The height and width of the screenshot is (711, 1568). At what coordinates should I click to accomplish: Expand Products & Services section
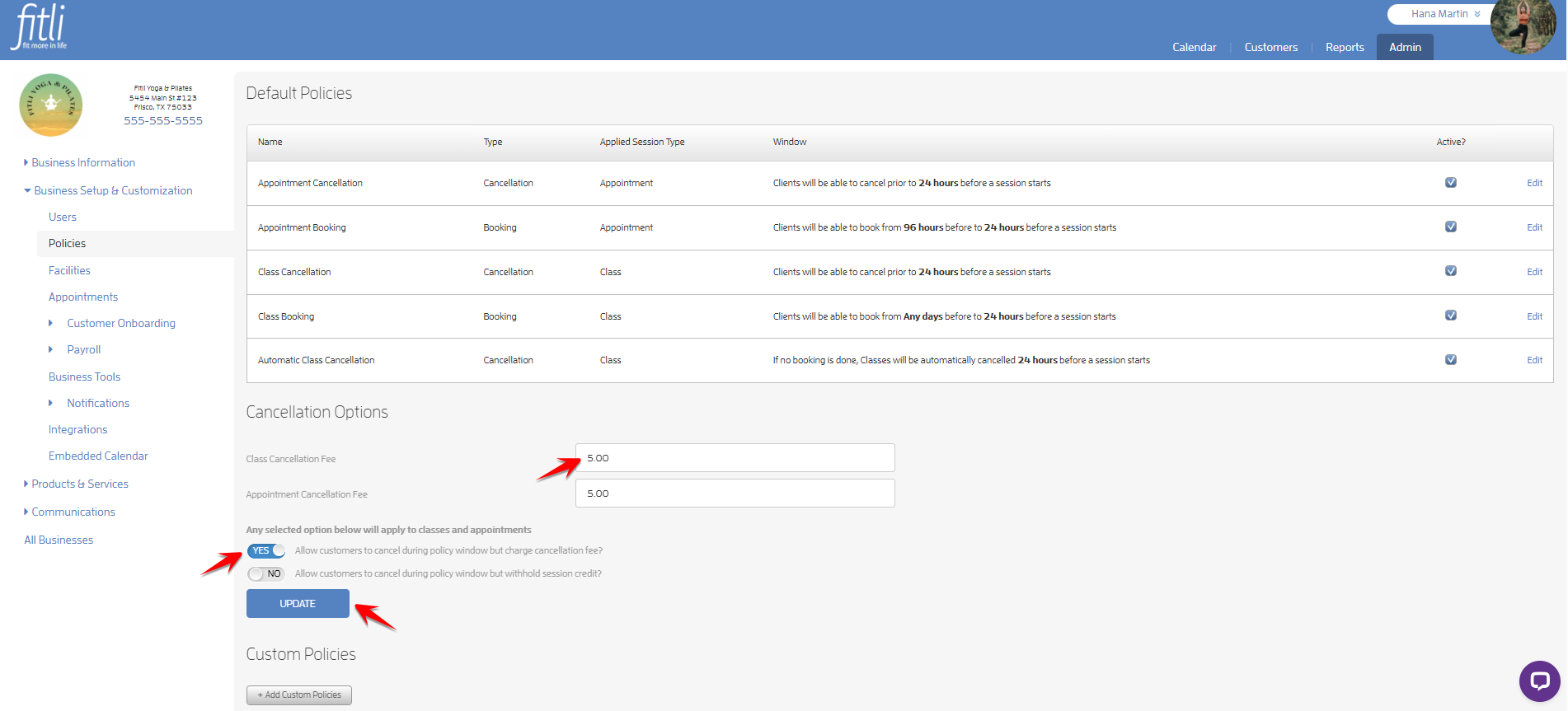tap(76, 484)
